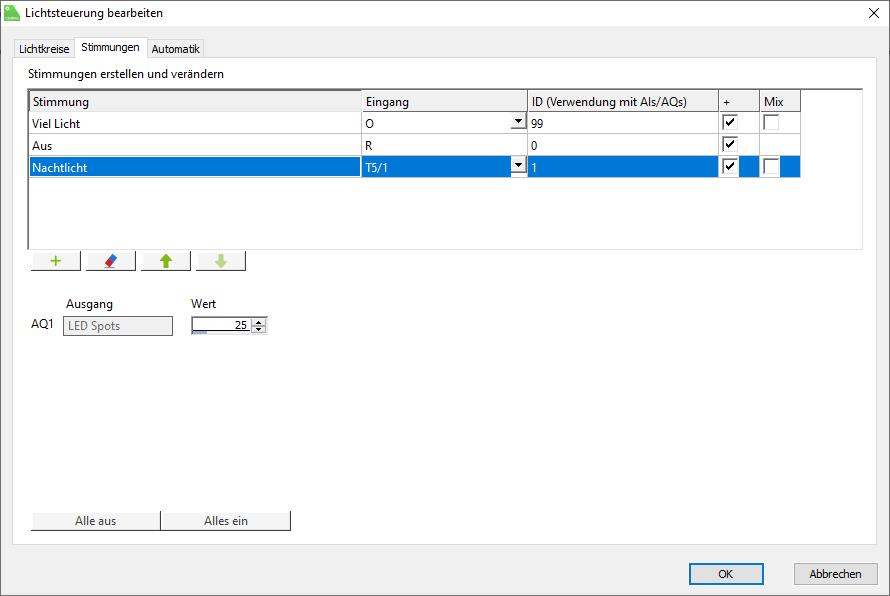Select the Viel Licht row name

195,123
